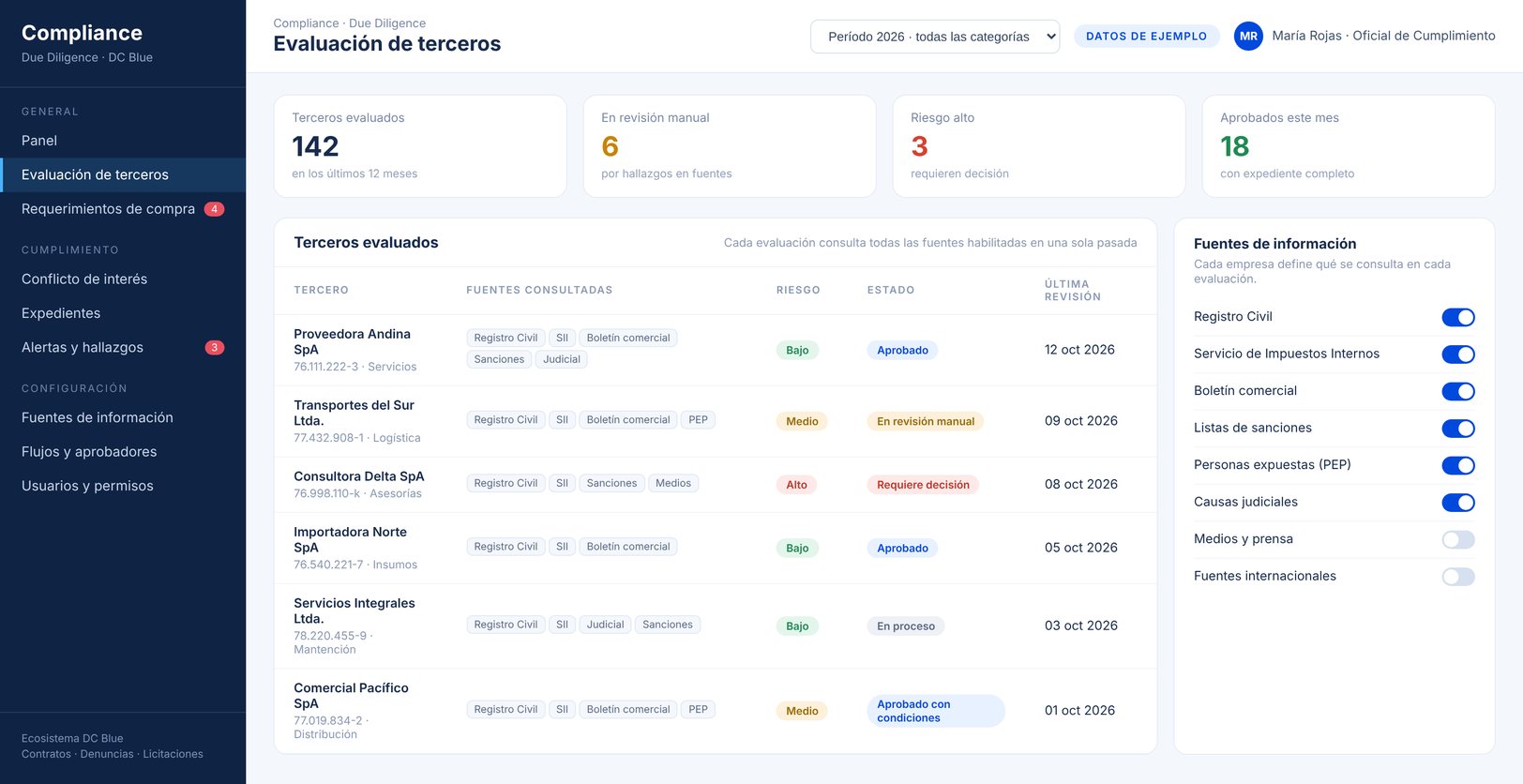Disable the Causas judiciales source

(1458, 503)
